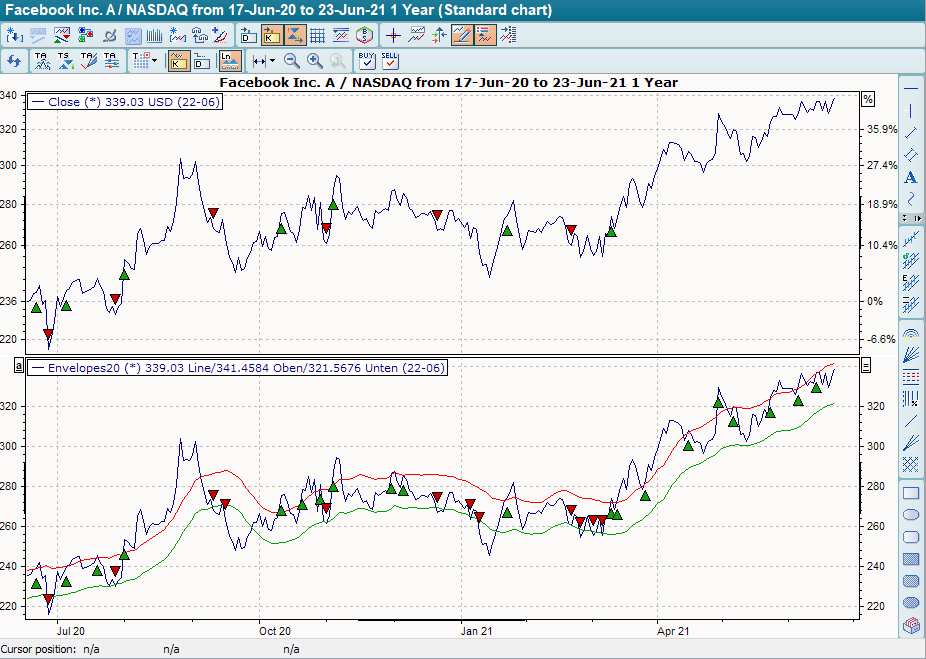Enable the SELL signal checkbox
926x659 pixels.
(392, 61)
